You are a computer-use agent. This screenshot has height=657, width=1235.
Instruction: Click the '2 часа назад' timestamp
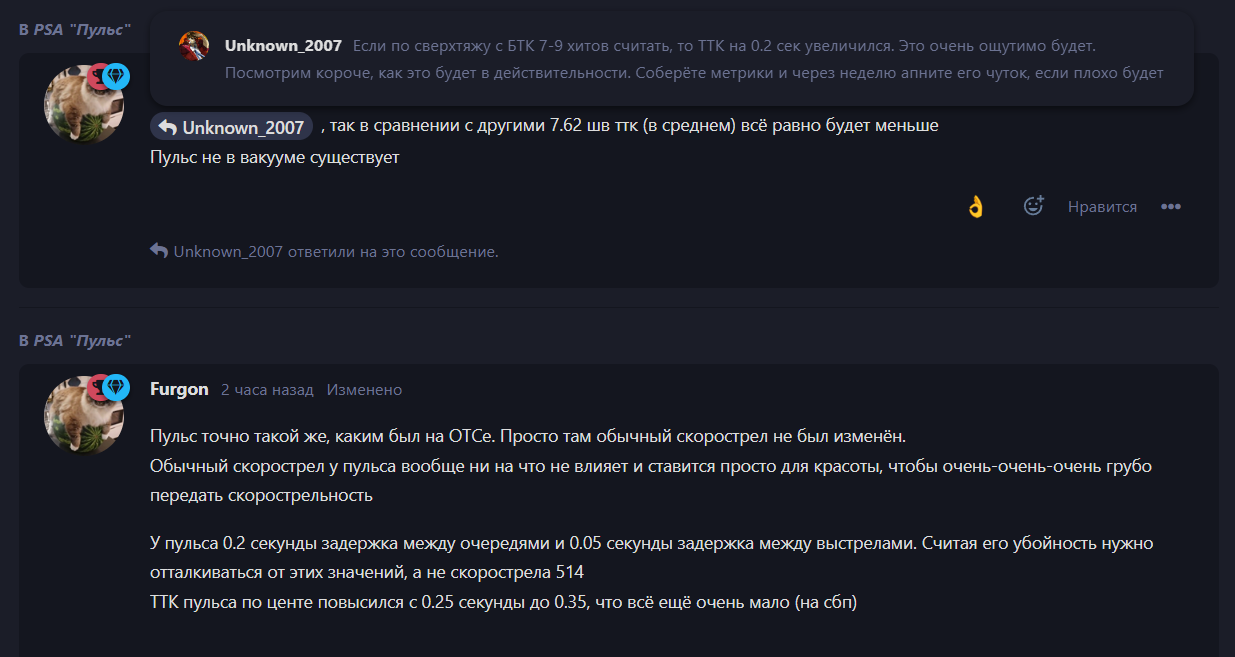pos(267,389)
